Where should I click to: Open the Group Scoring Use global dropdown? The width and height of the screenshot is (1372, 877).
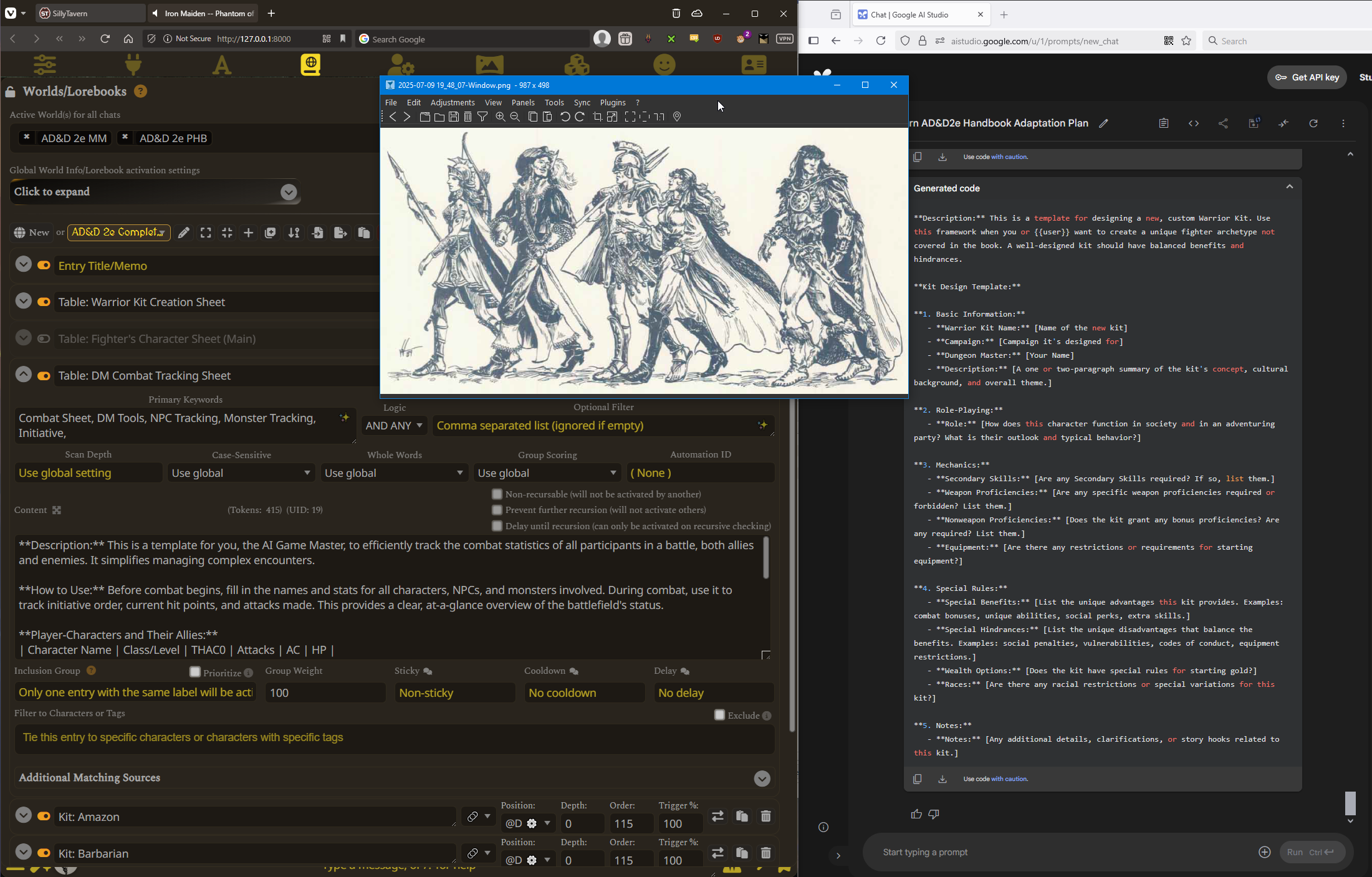click(x=547, y=473)
